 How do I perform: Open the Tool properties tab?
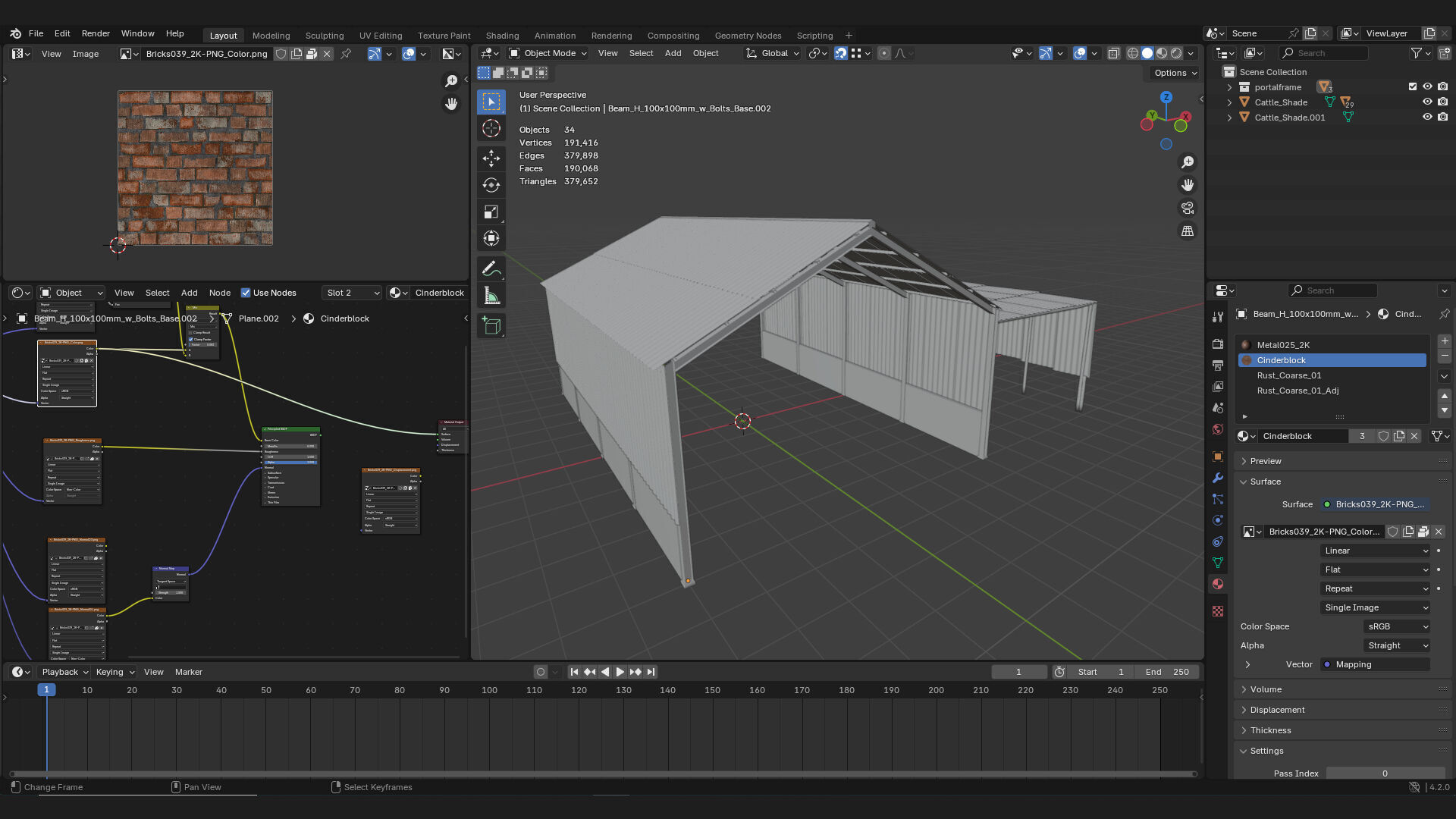point(1218,317)
